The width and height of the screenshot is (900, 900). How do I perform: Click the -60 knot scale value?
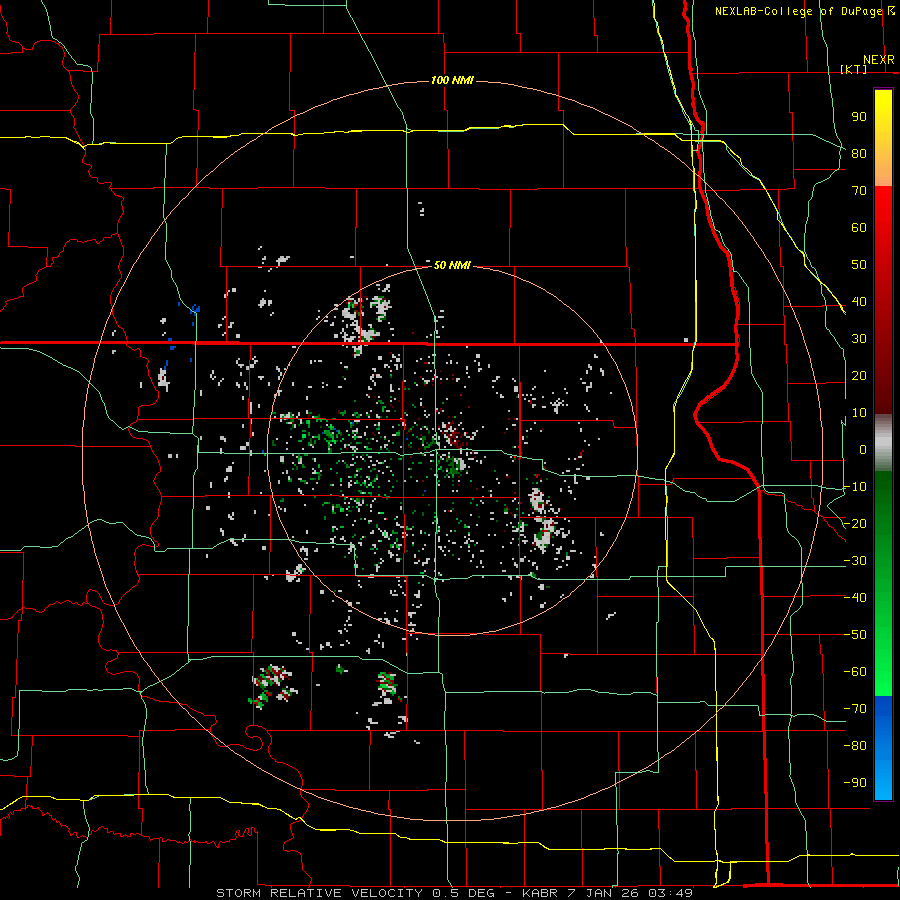point(855,672)
